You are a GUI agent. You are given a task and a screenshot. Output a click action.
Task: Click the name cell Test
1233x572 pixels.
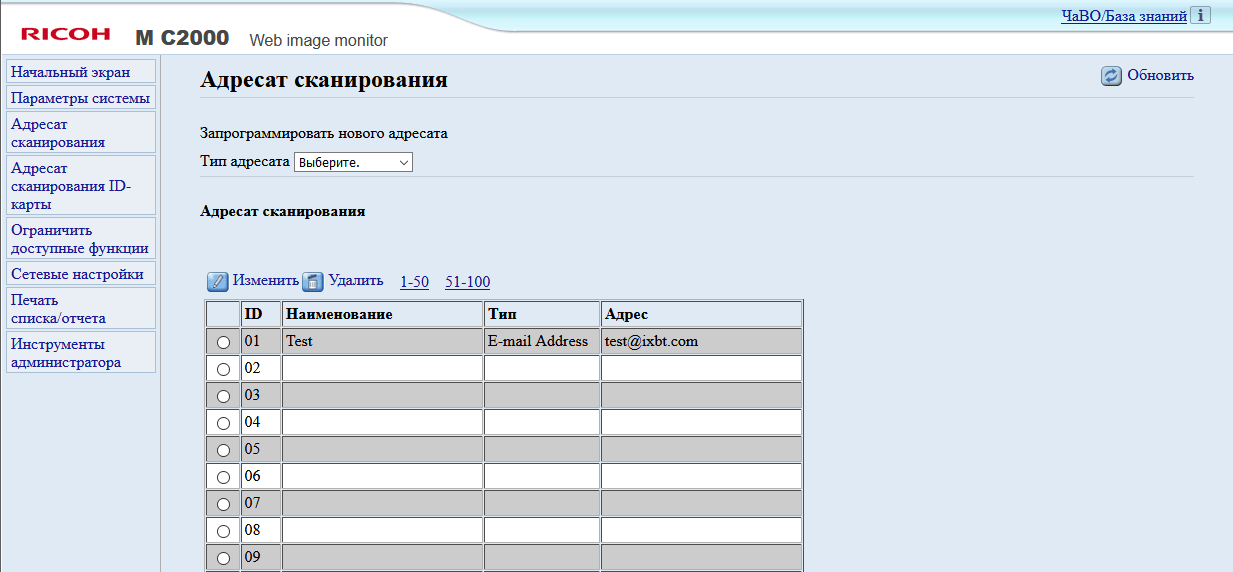[383, 341]
